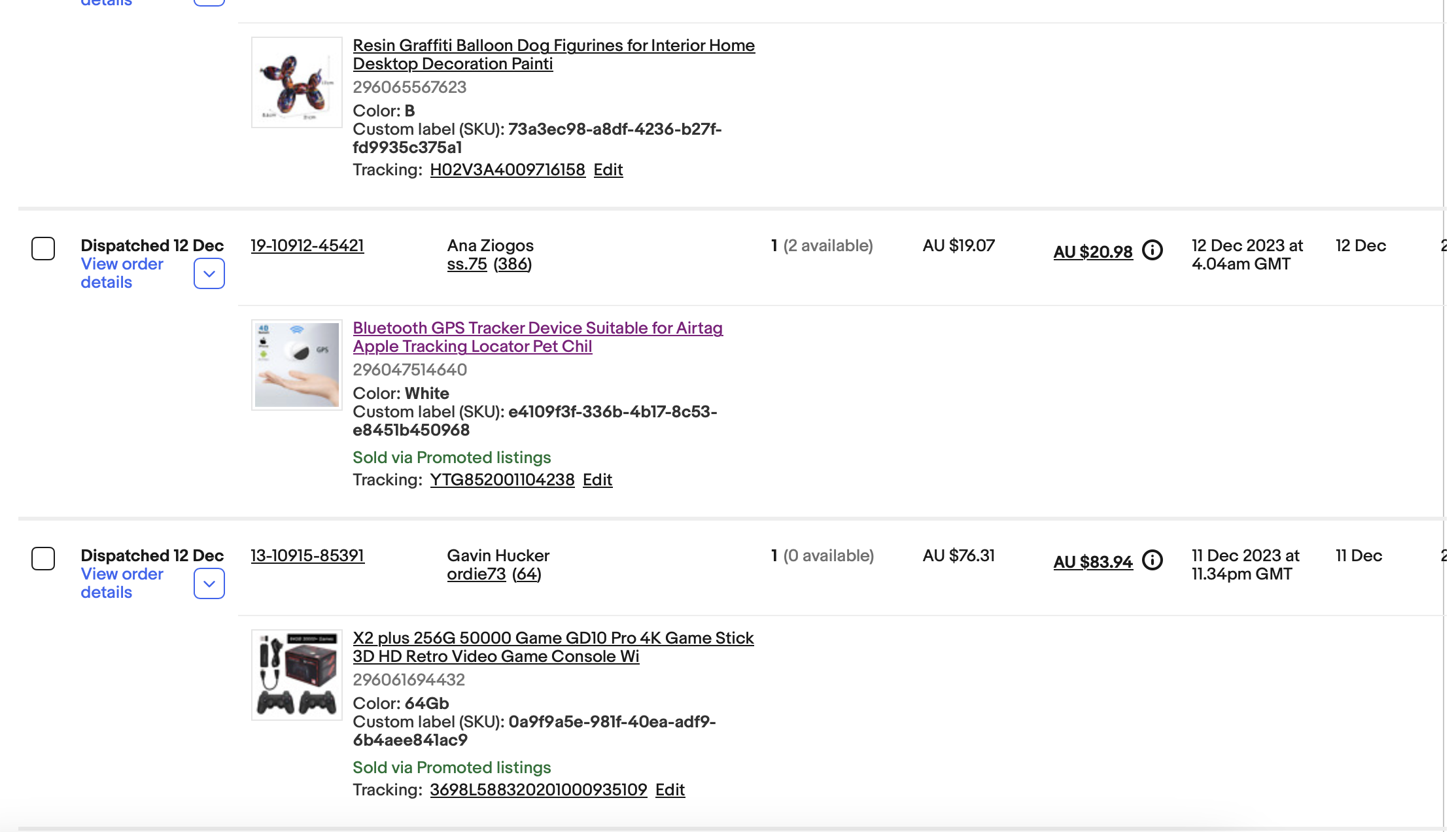Image resolution: width=1456 pixels, height=832 pixels.
Task: Edit tracking for Game Stick order
Action: coord(670,790)
